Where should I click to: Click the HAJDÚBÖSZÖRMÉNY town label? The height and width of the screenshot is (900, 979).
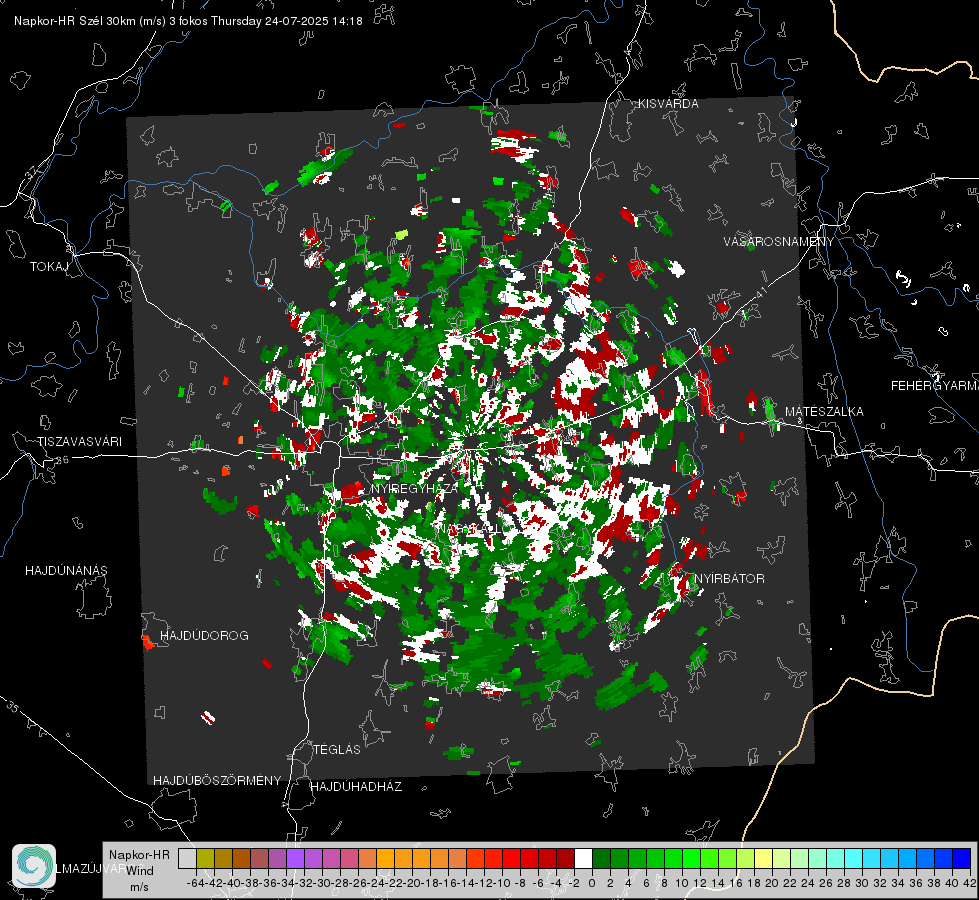(217, 781)
